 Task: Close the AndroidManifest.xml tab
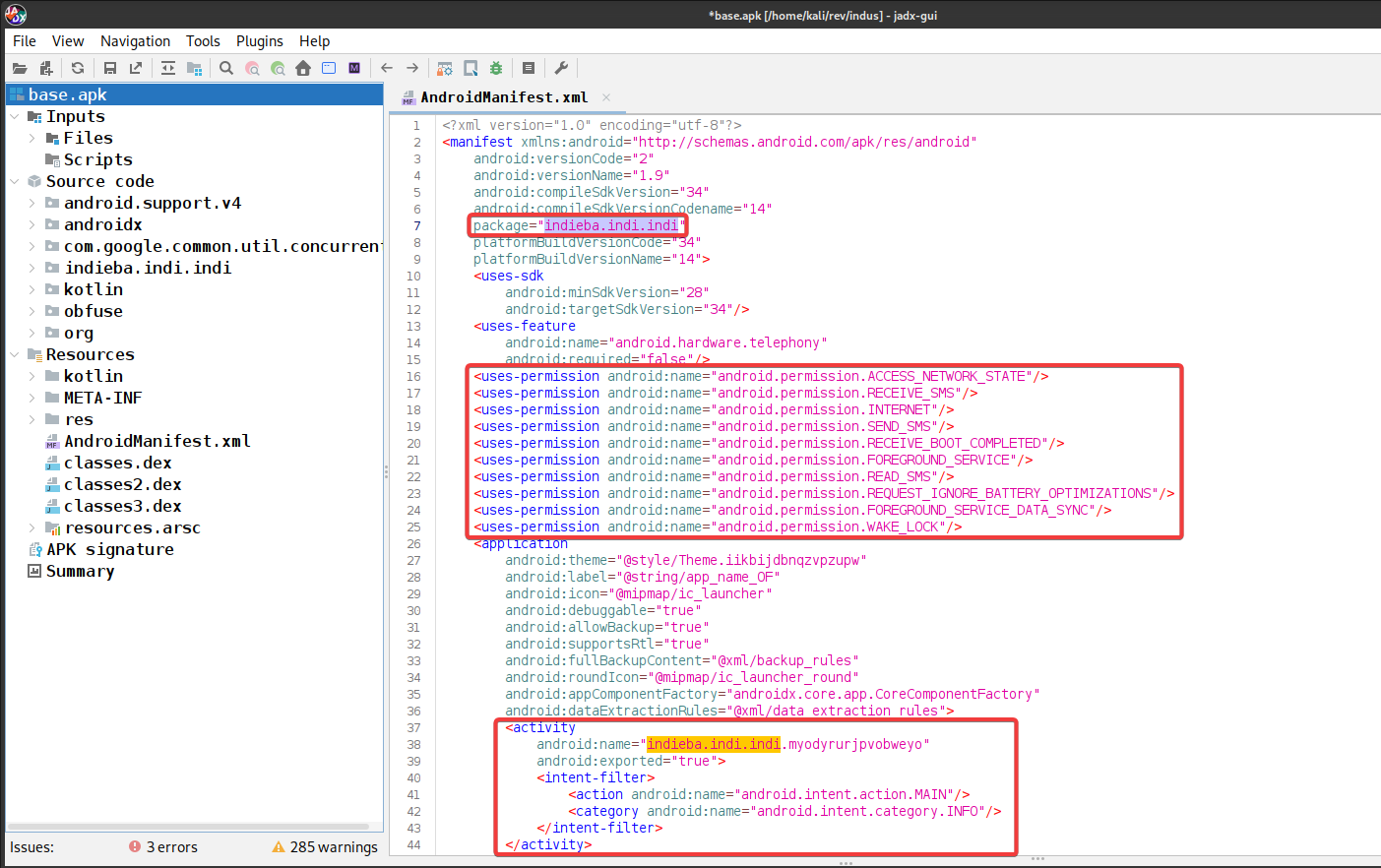coord(606,97)
